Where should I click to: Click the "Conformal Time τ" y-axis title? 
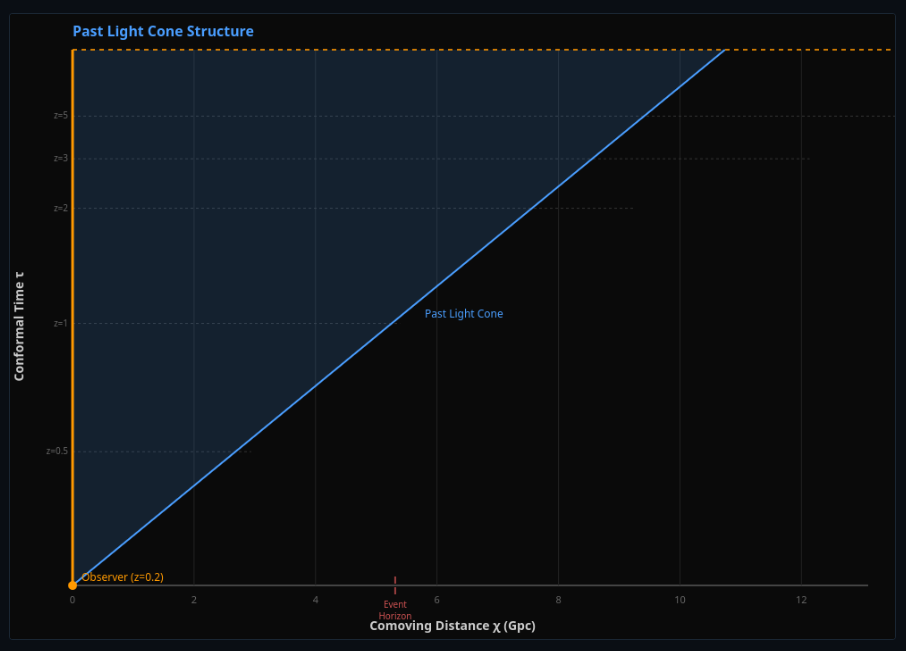coord(19,325)
